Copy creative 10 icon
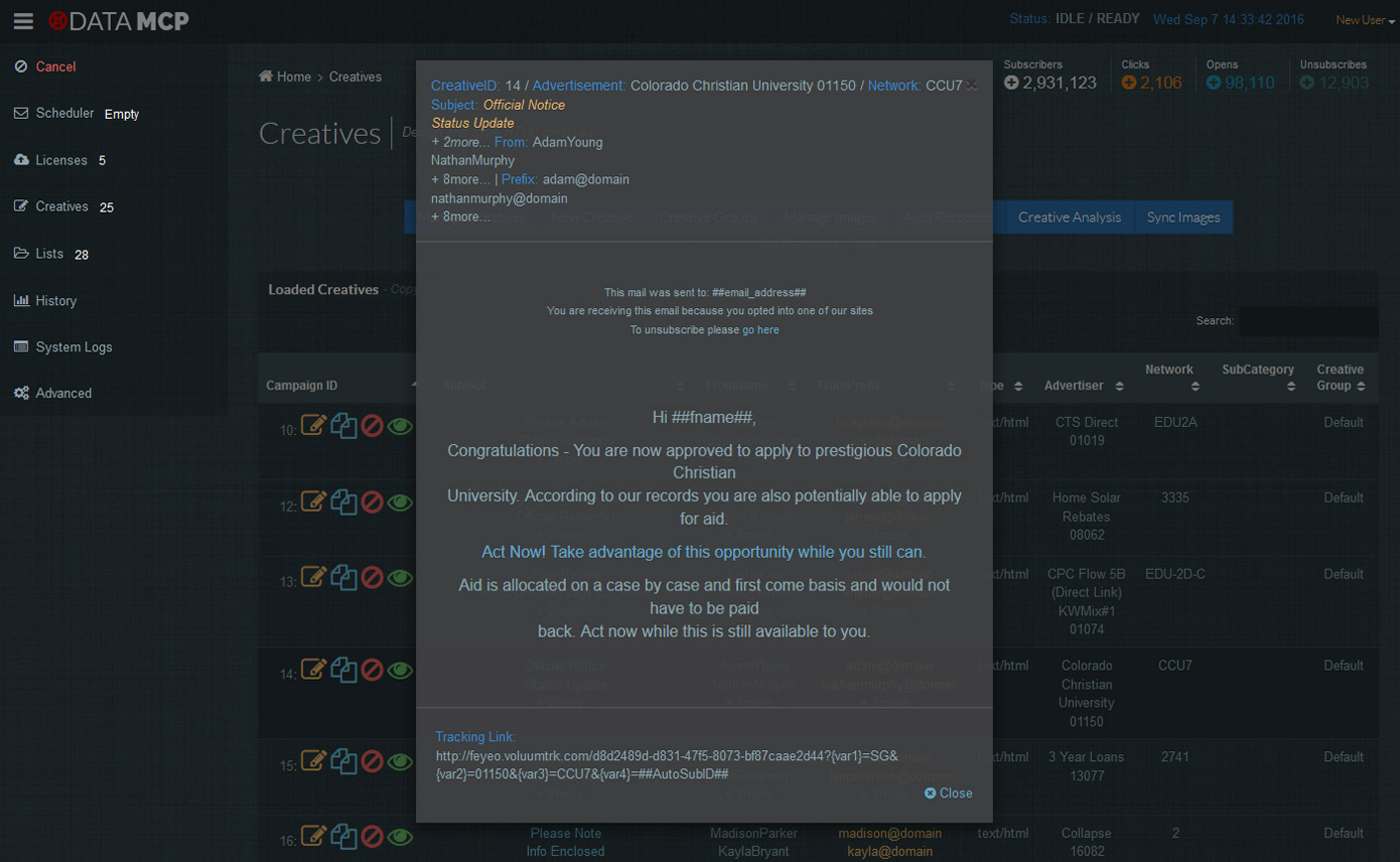This screenshot has width=1400, height=862. [x=344, y=426]
